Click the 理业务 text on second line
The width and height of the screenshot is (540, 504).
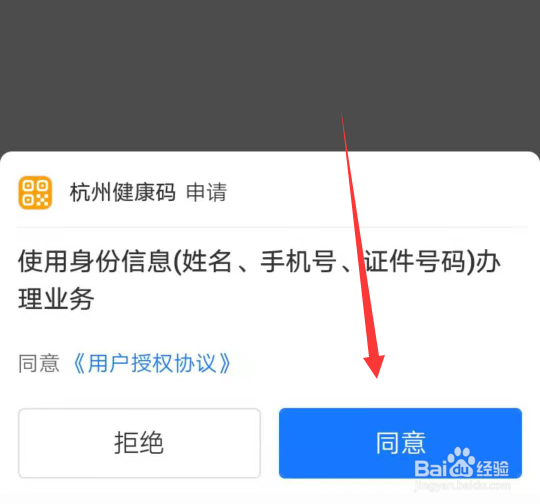click(x=56, y=299)
